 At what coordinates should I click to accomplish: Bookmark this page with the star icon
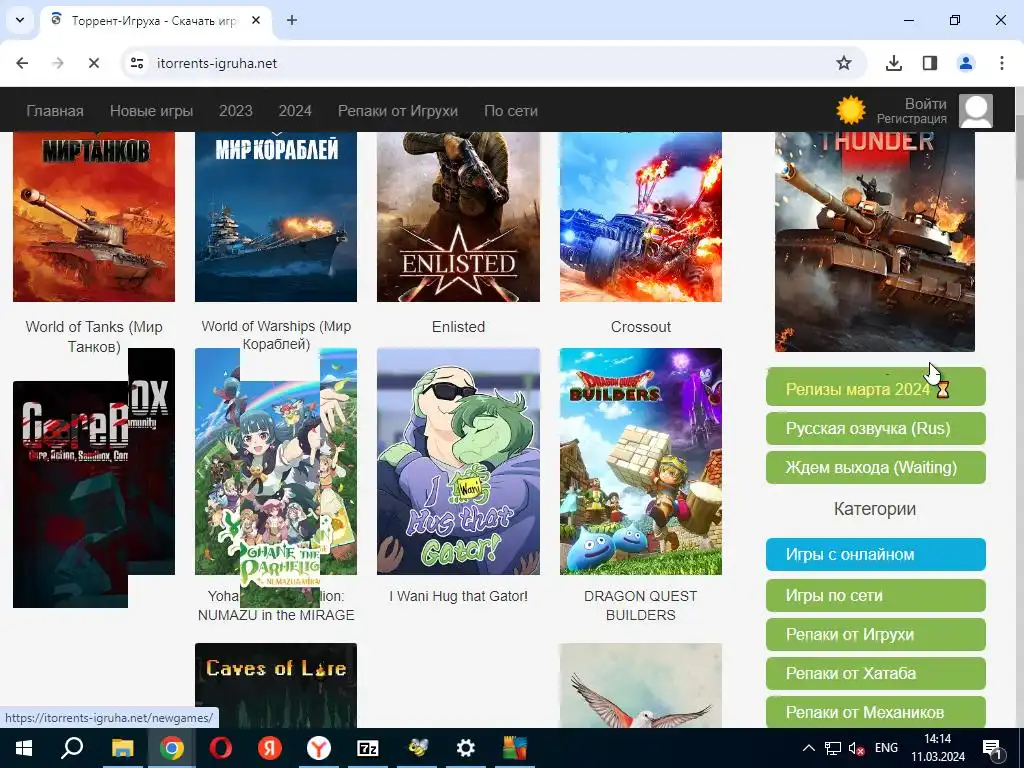pos(844,63)
